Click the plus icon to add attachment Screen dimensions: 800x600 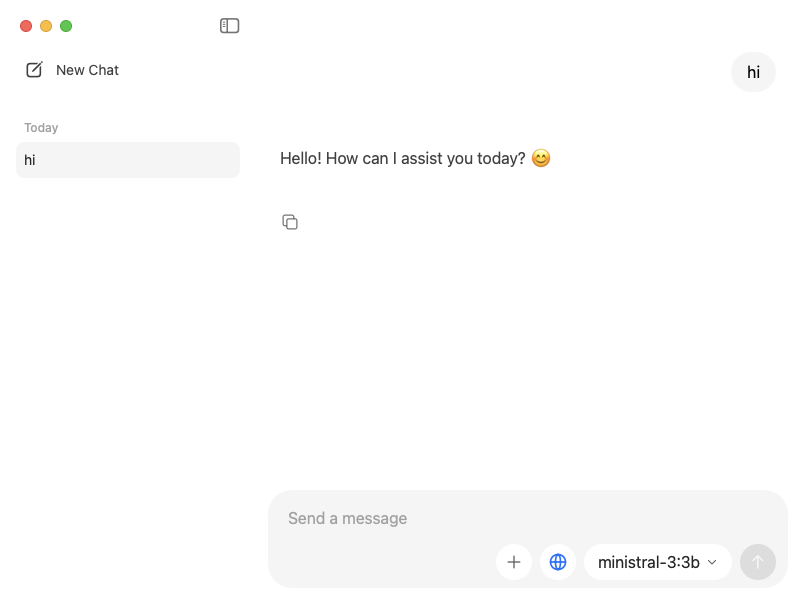point(514,562)
